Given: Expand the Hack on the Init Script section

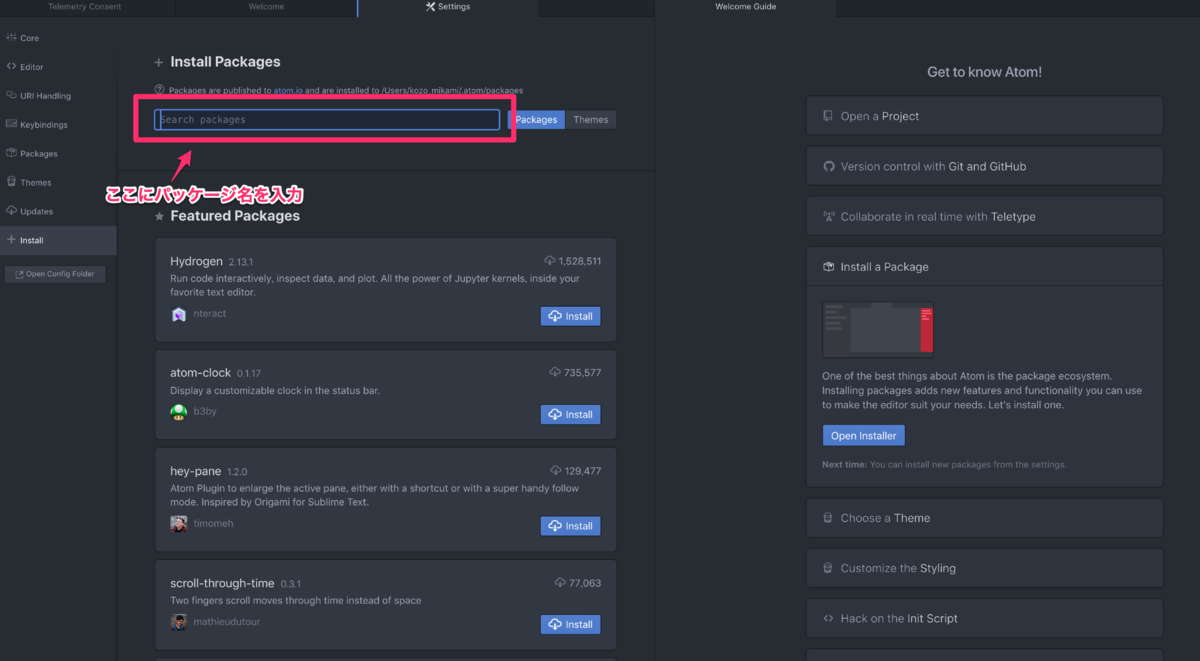Looking at the screenshot, I should (x=984, y=618).
